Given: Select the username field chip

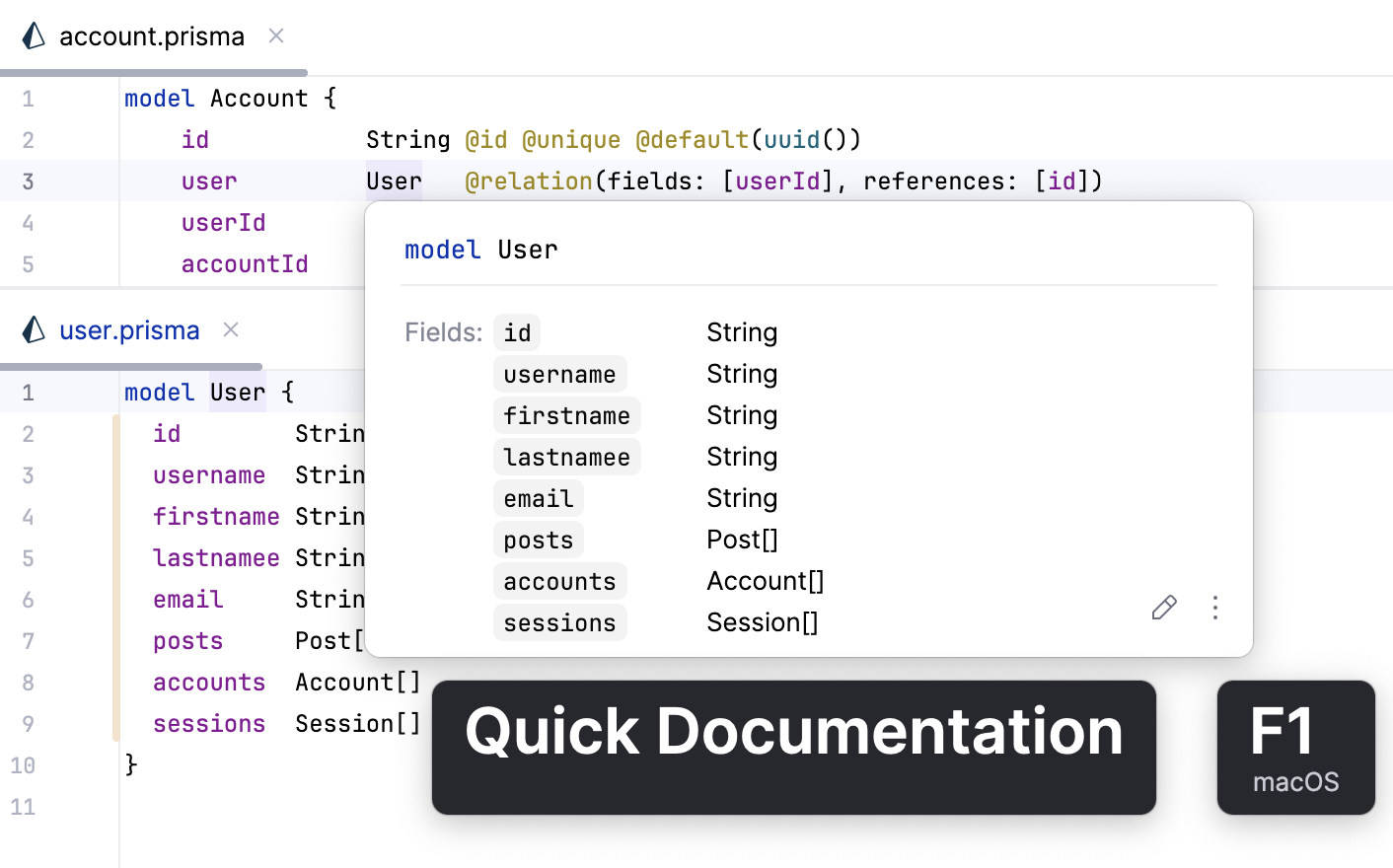Looking at the screenshot, I should coord(559,374).
